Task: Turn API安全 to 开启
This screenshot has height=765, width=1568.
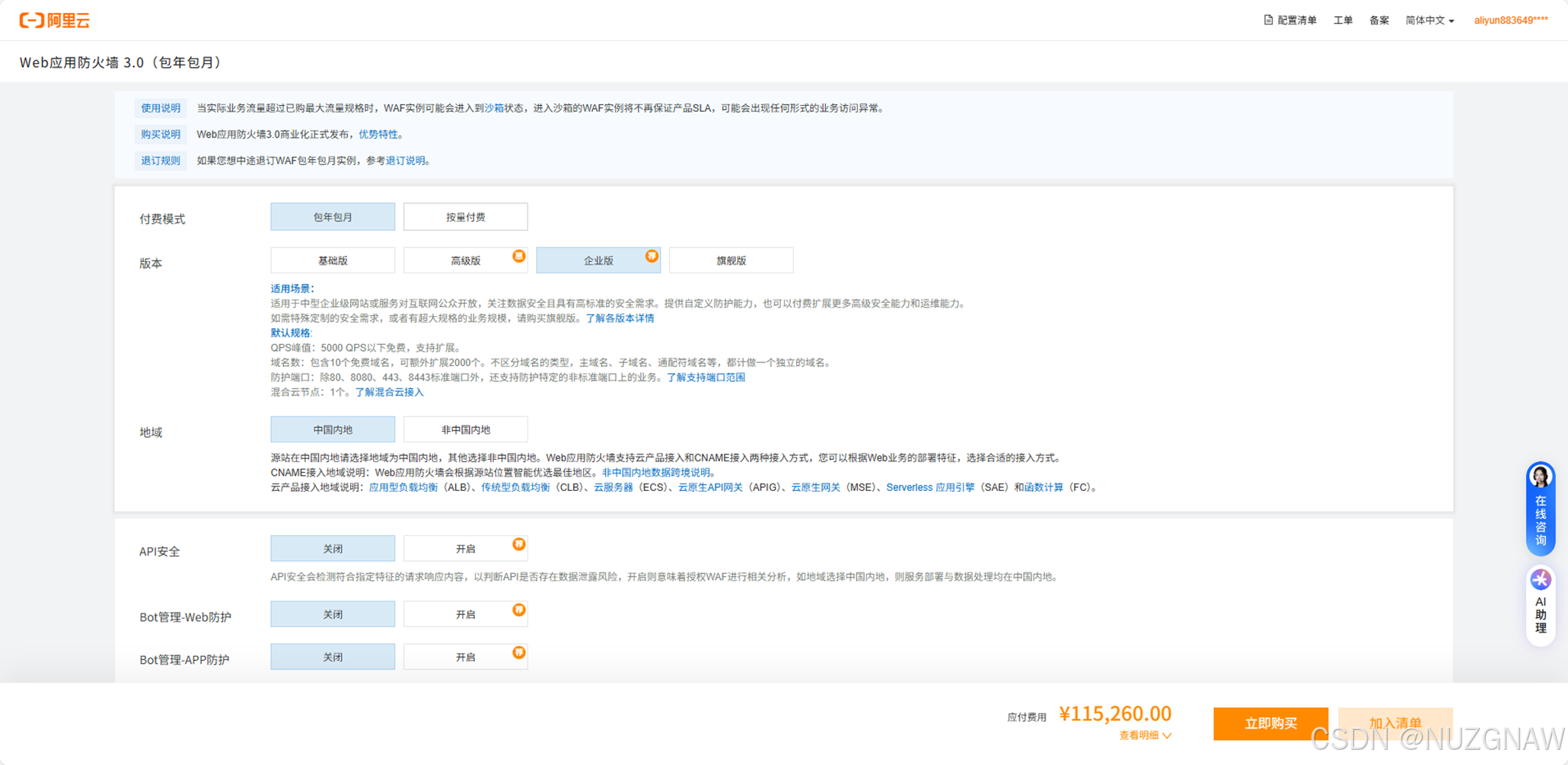Action: 465,549
